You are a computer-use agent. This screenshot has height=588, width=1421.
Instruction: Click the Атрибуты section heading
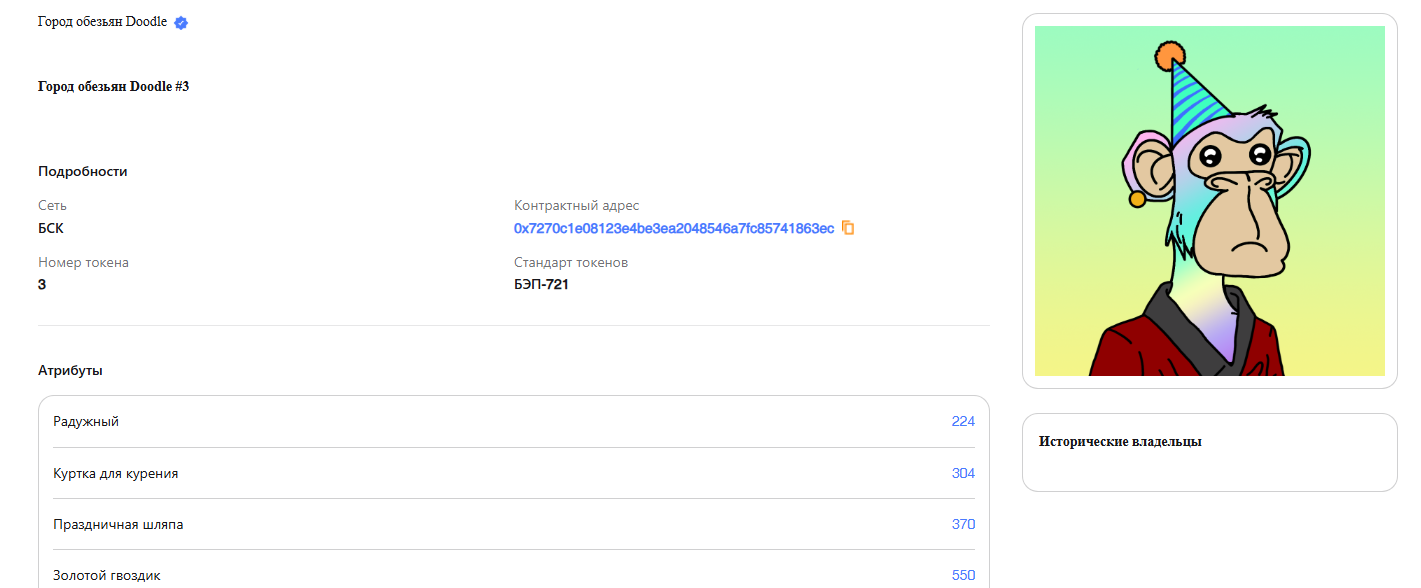pyautogui.click(x=70, y=371)
